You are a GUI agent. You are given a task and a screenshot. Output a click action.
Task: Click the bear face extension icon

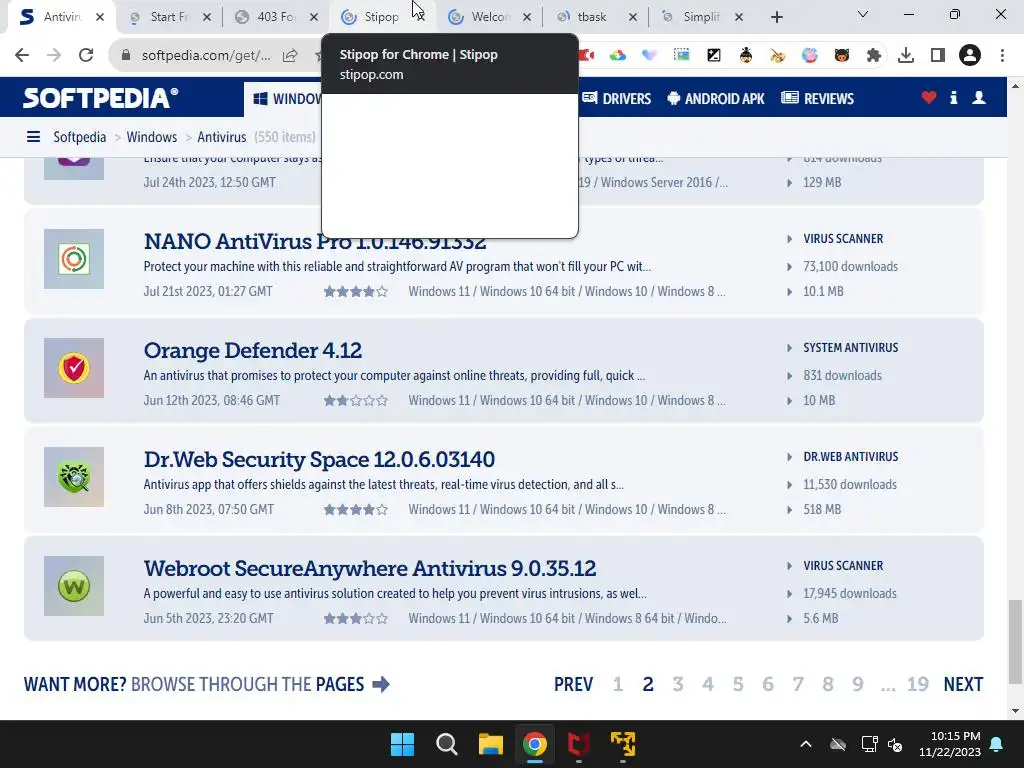842,56
